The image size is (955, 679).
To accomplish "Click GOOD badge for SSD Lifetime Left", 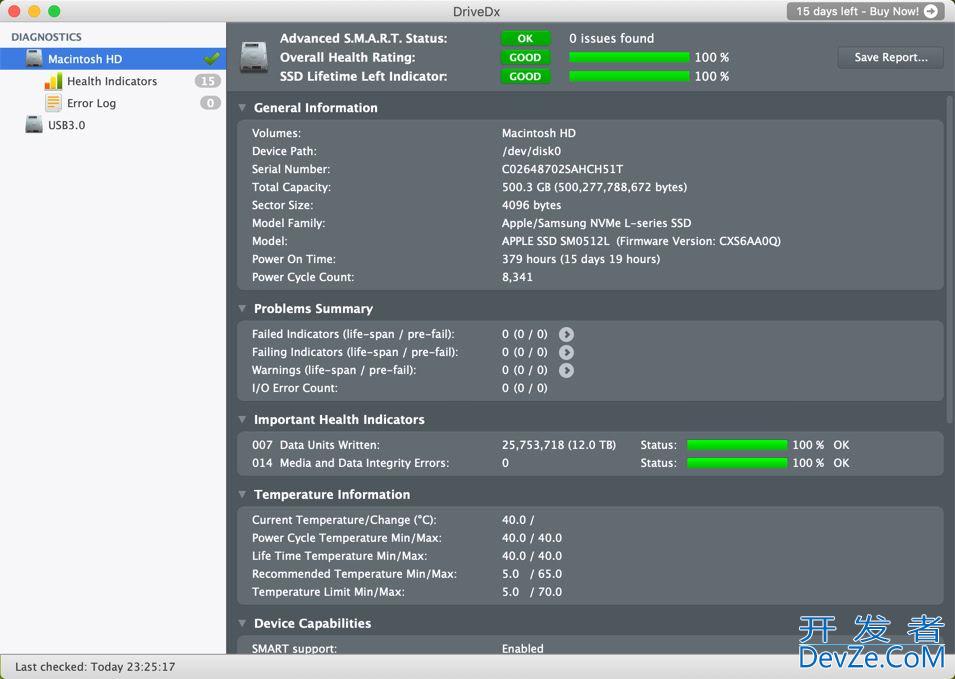I will pyautogui.click(x=525, y=76).
